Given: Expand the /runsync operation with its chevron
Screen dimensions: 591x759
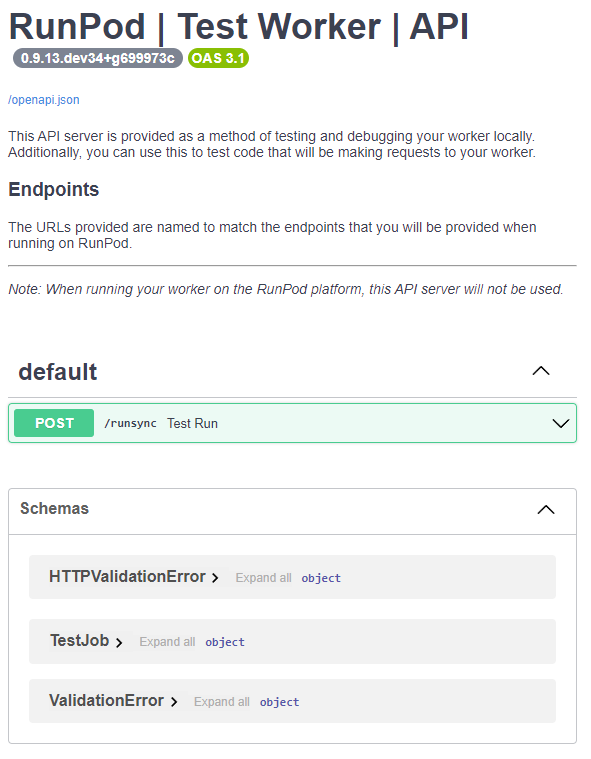Looking at the screenshot, I should (561, 424).
